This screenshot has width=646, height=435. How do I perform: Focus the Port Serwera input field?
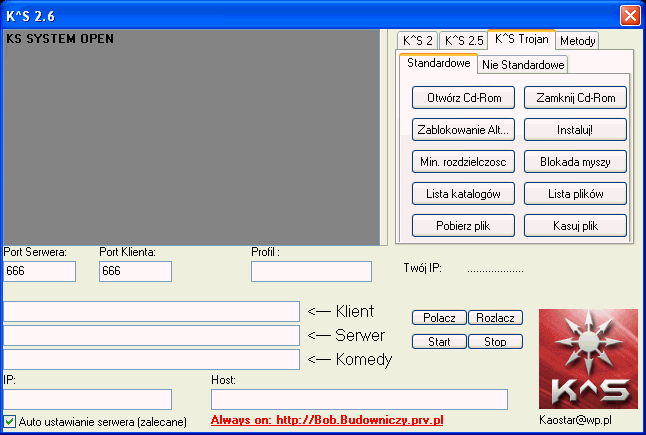[39, 271]
